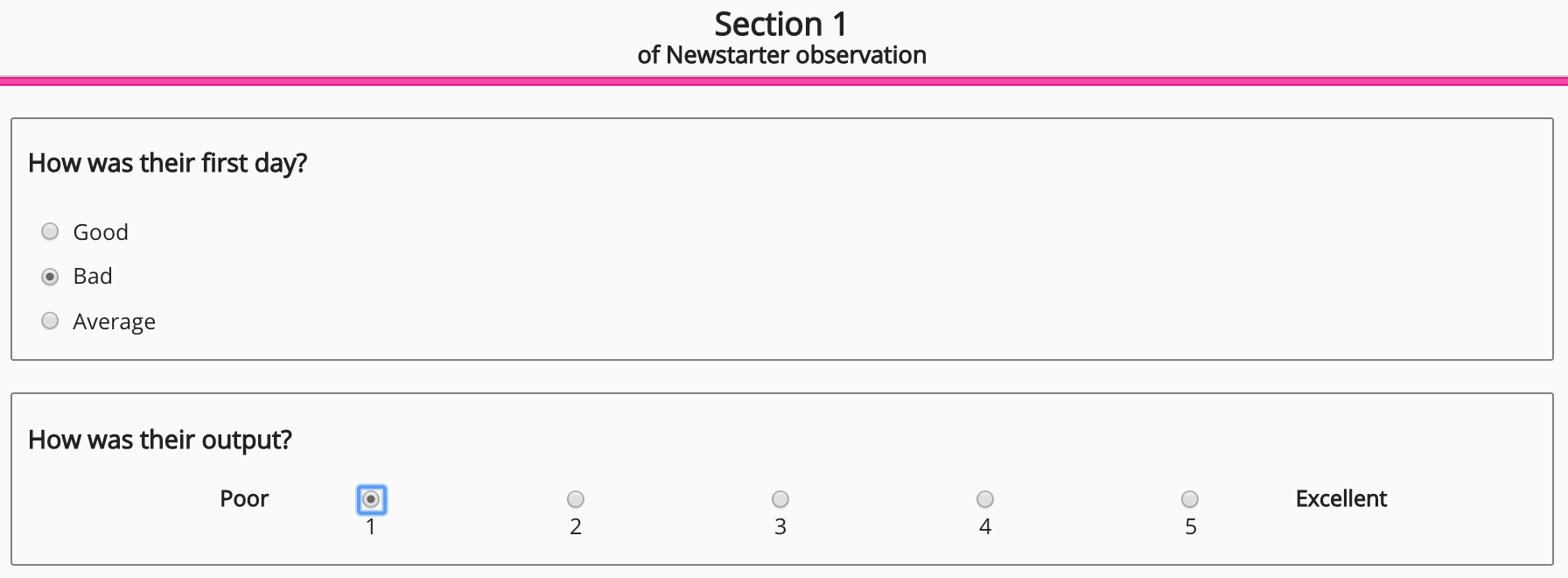
Task: Click the question How was their first day
Action: coord(170,162)
